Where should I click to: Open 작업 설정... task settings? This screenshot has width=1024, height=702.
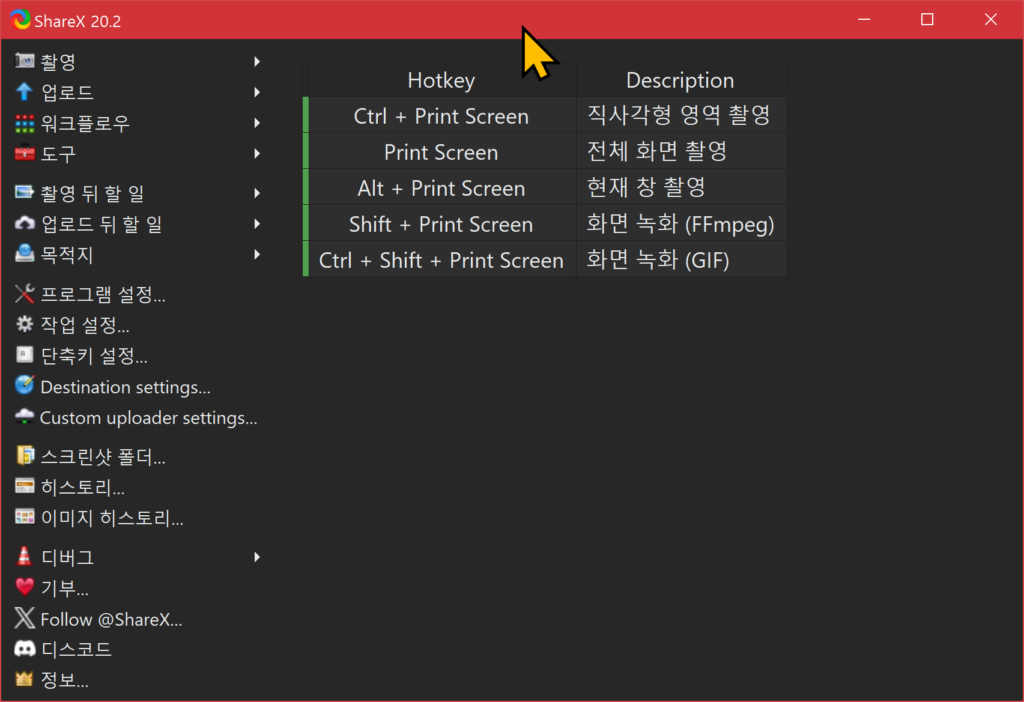(137, 325)
